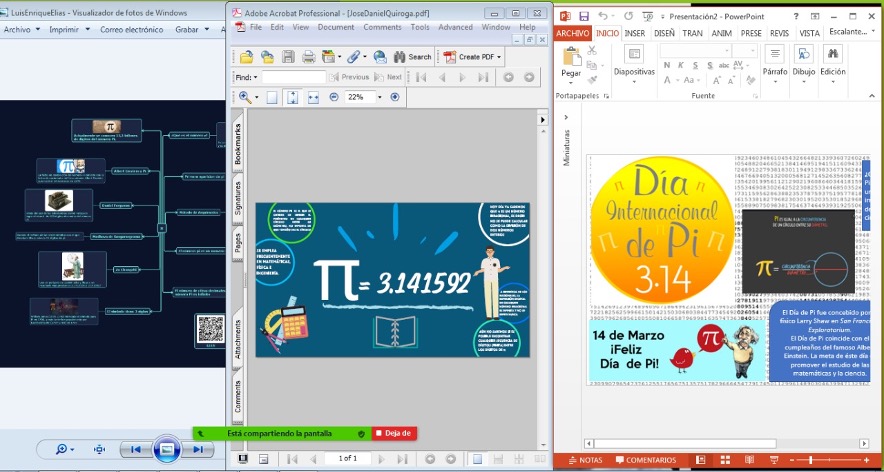The image size is (884, 472).
Task: Switch to the VISTA ribbon tab
Action: (x=809, y=33)
